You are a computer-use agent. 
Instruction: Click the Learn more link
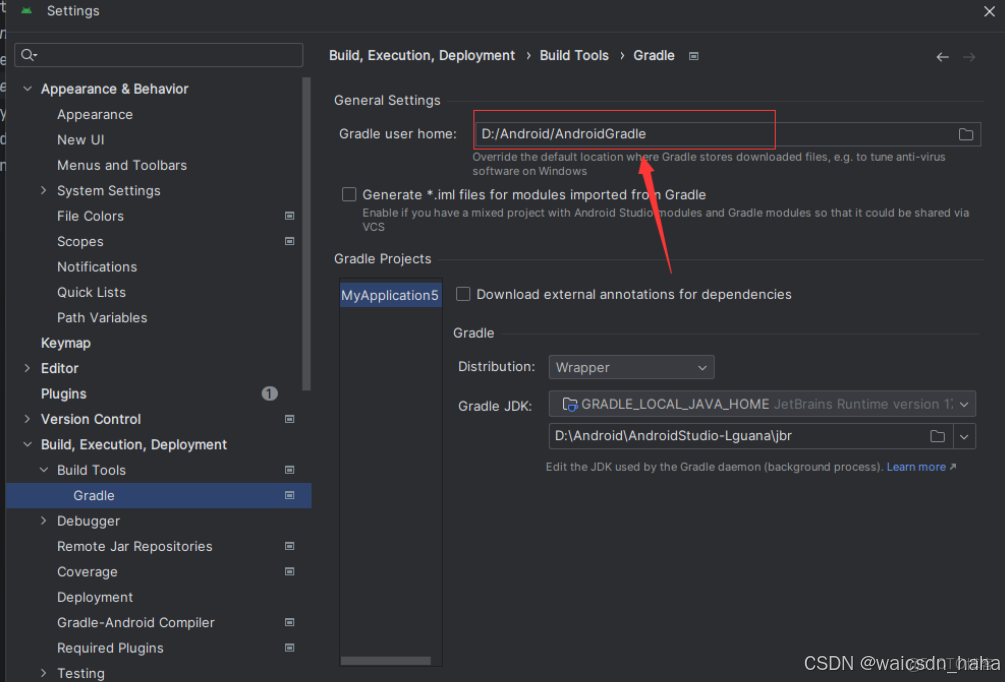(x=915, y=466)
